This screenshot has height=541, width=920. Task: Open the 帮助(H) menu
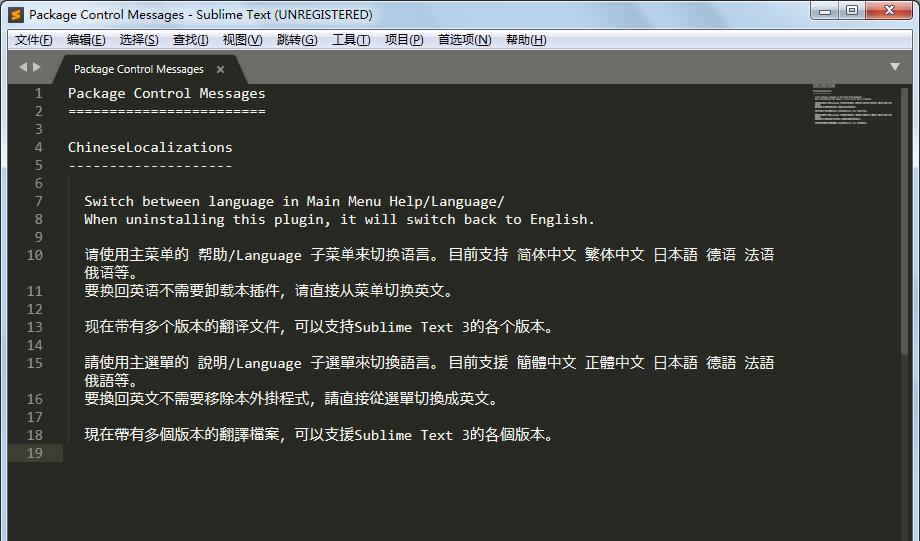coord(526,40)
